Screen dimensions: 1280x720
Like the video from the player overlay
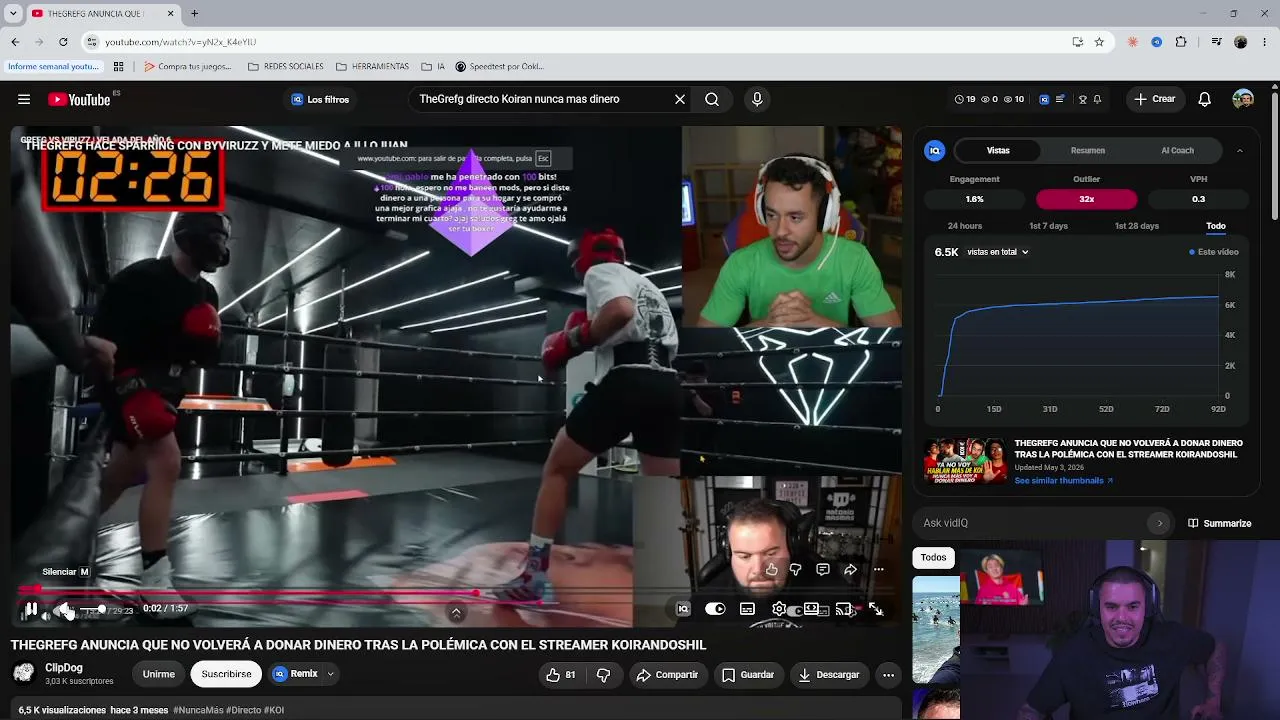click(x=772, y=570)
